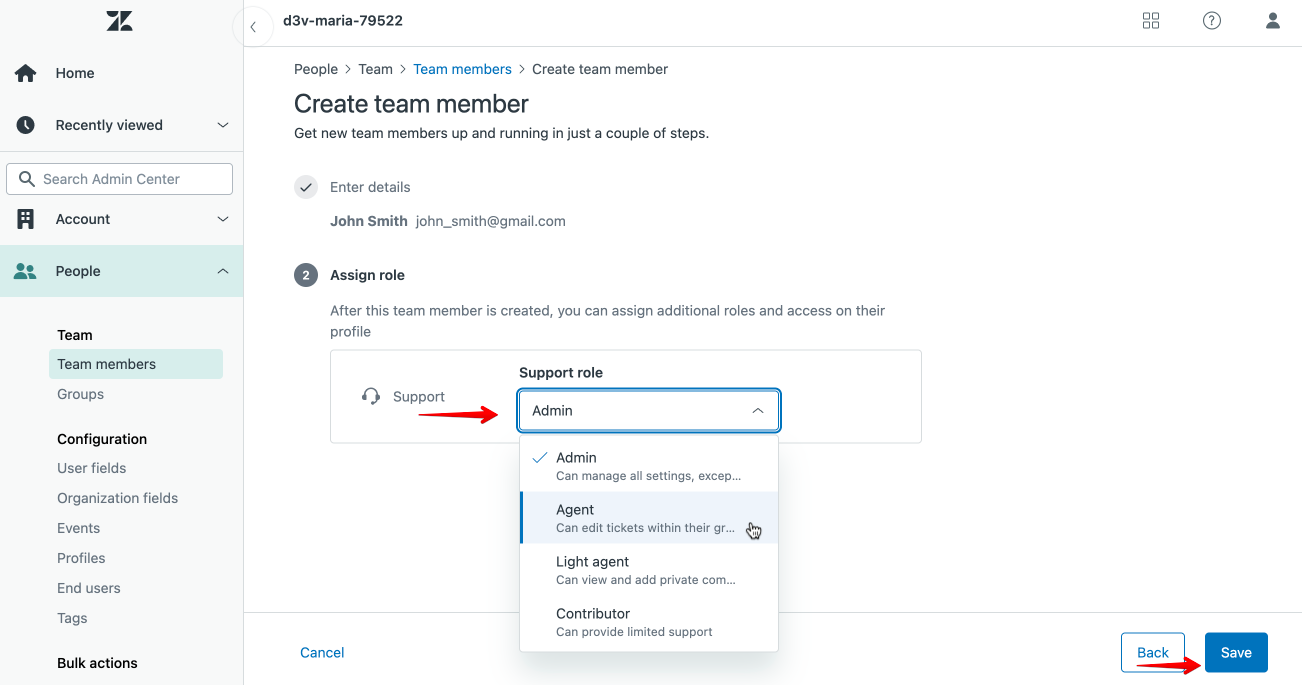Close the Support role dropdown

[x=758, y=411]
